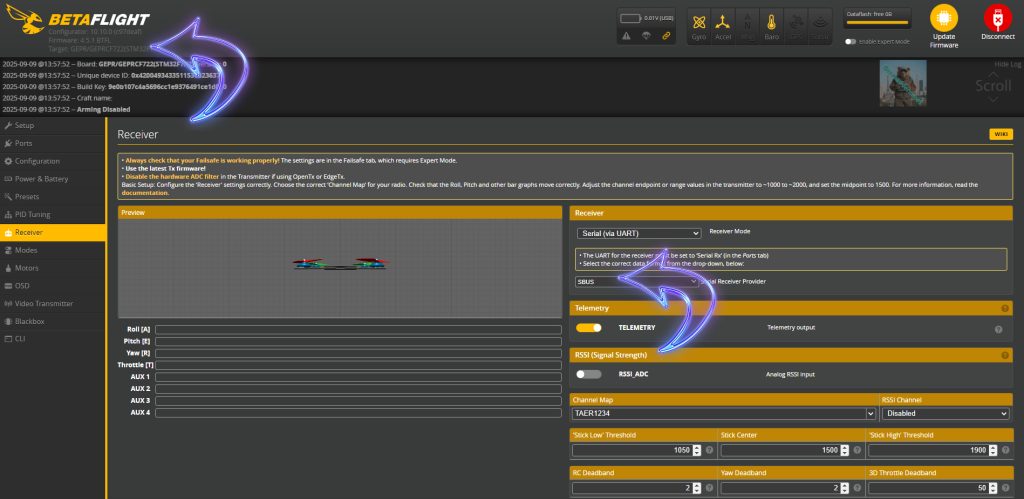Expand the Channel Map TAER1234 dropdown

[x=723, y=413]
